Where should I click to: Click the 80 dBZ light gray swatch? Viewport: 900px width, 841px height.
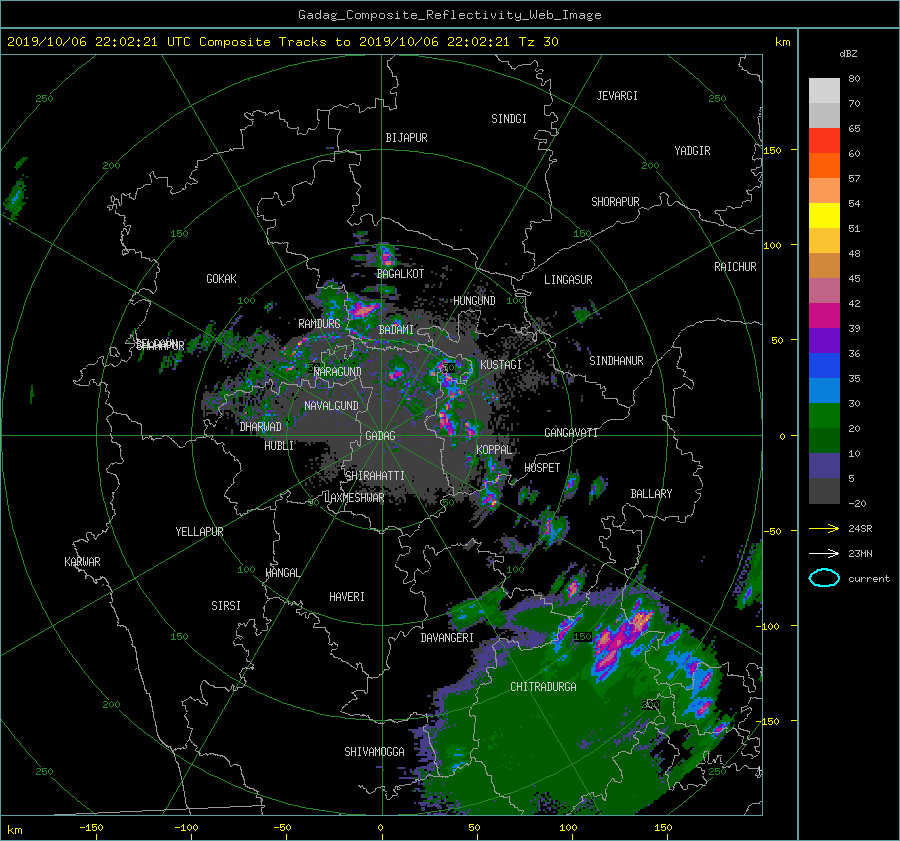(x=824, y=90)
